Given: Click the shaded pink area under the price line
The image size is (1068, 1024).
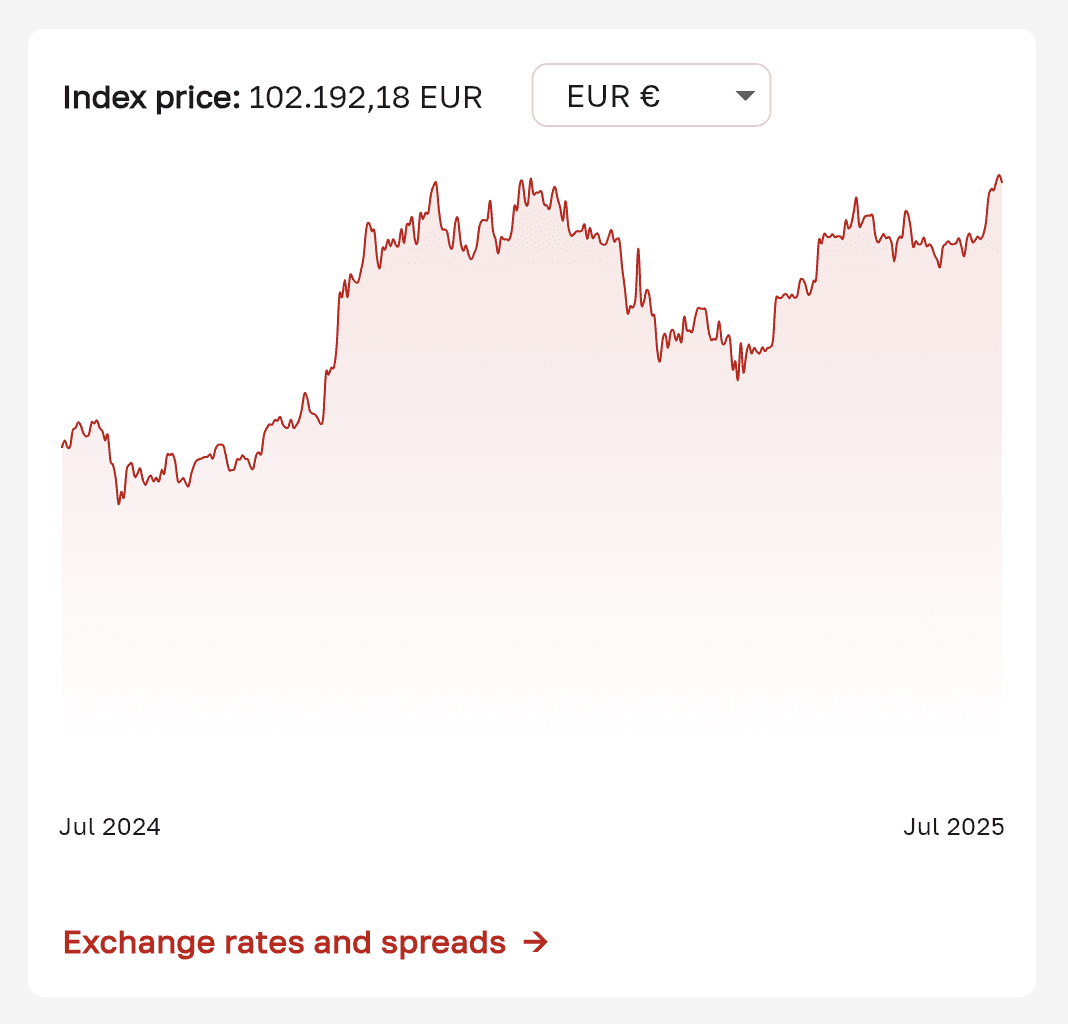Looking at the screenshot, I should coord(530,500).
